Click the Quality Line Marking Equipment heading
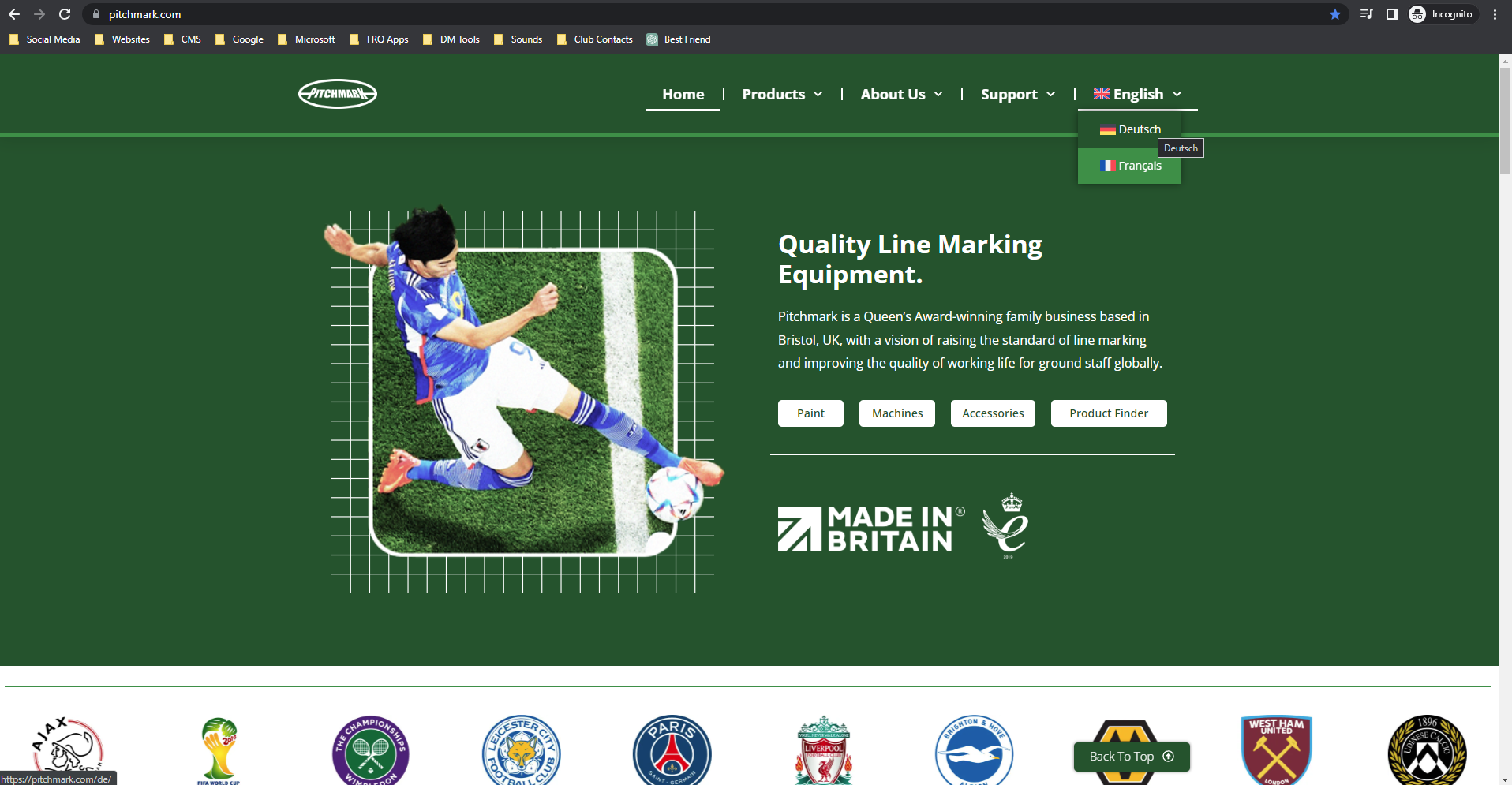This screenshot has width=1512, height=785. 910,260
